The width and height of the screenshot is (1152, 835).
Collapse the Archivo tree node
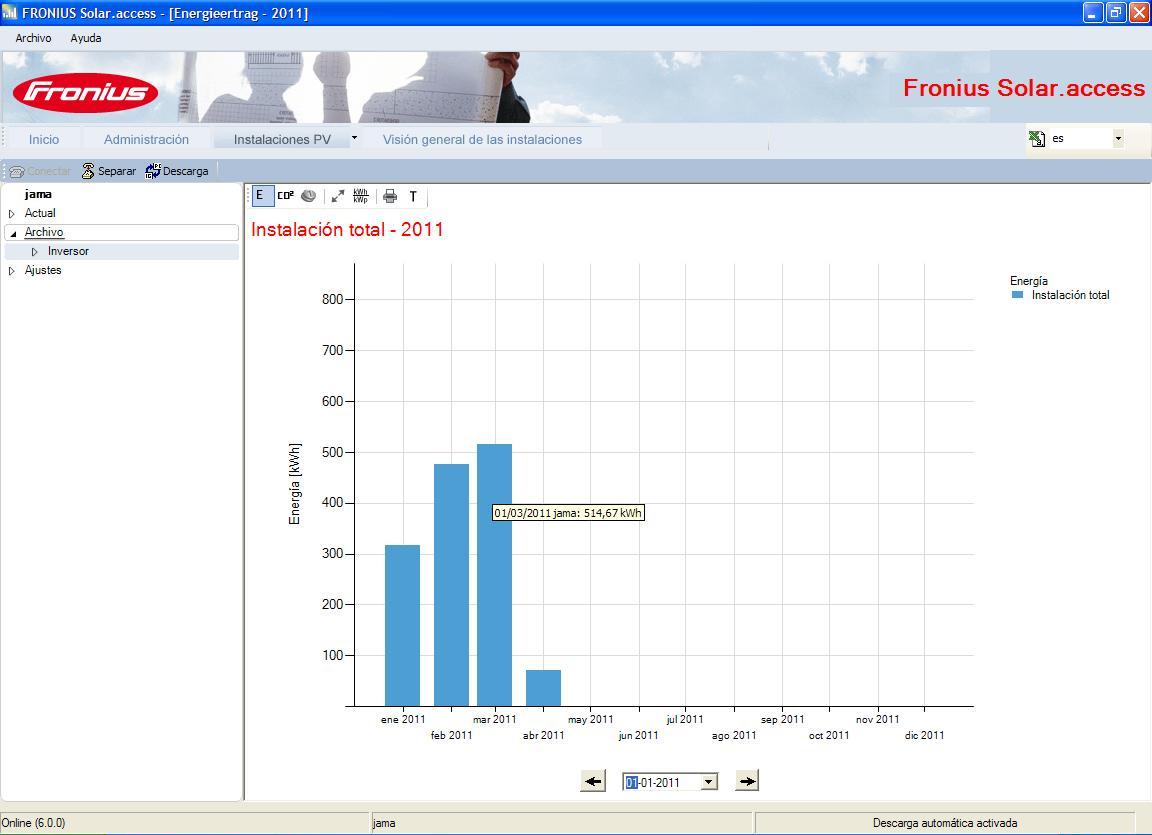click(12, 234)
